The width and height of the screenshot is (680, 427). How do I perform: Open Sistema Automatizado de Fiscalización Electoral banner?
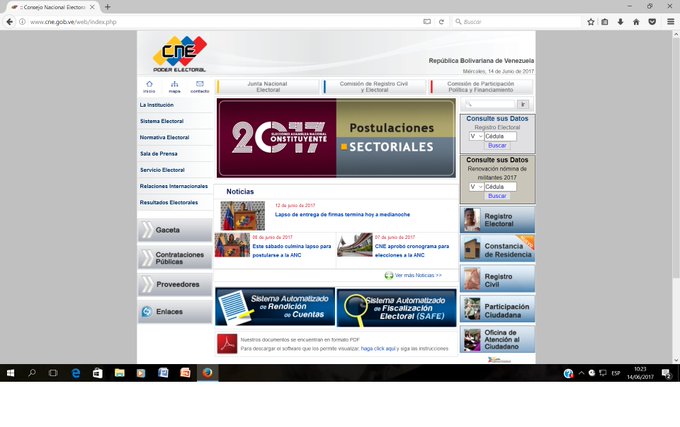pos(396,308)
